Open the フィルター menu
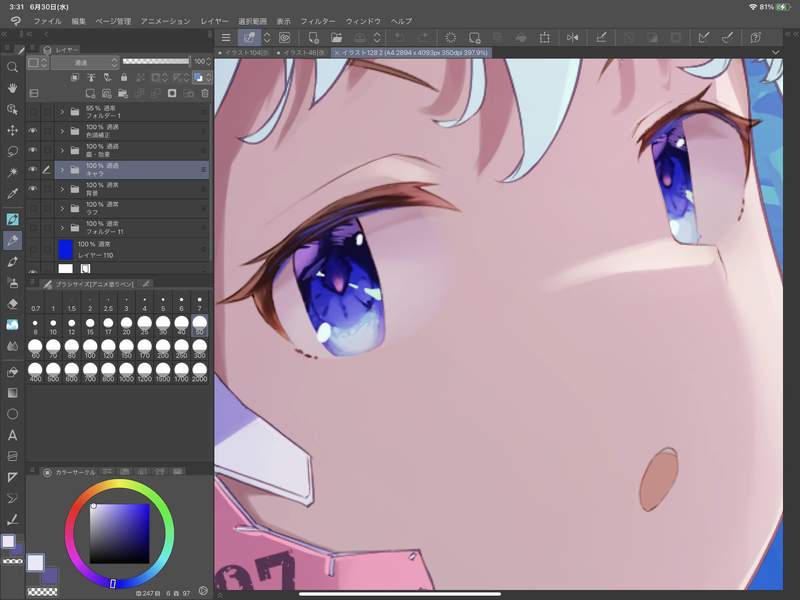800x600 pixels. pyautogui.click(x=318, y=20)
